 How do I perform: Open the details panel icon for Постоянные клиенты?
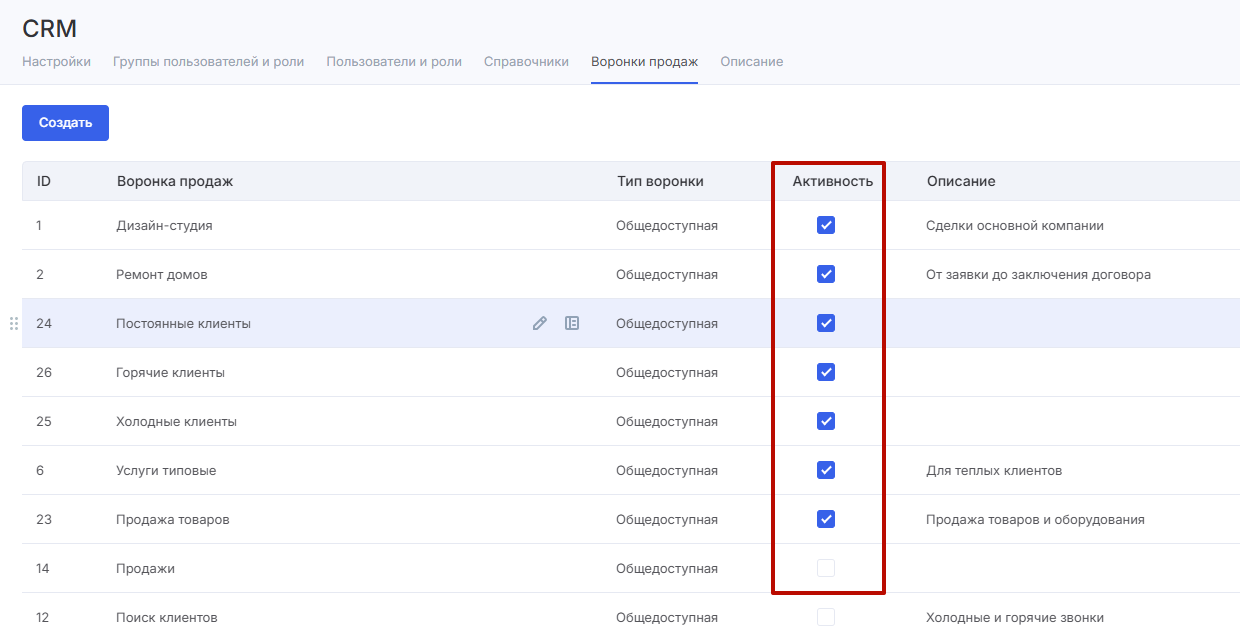[572, 323]
